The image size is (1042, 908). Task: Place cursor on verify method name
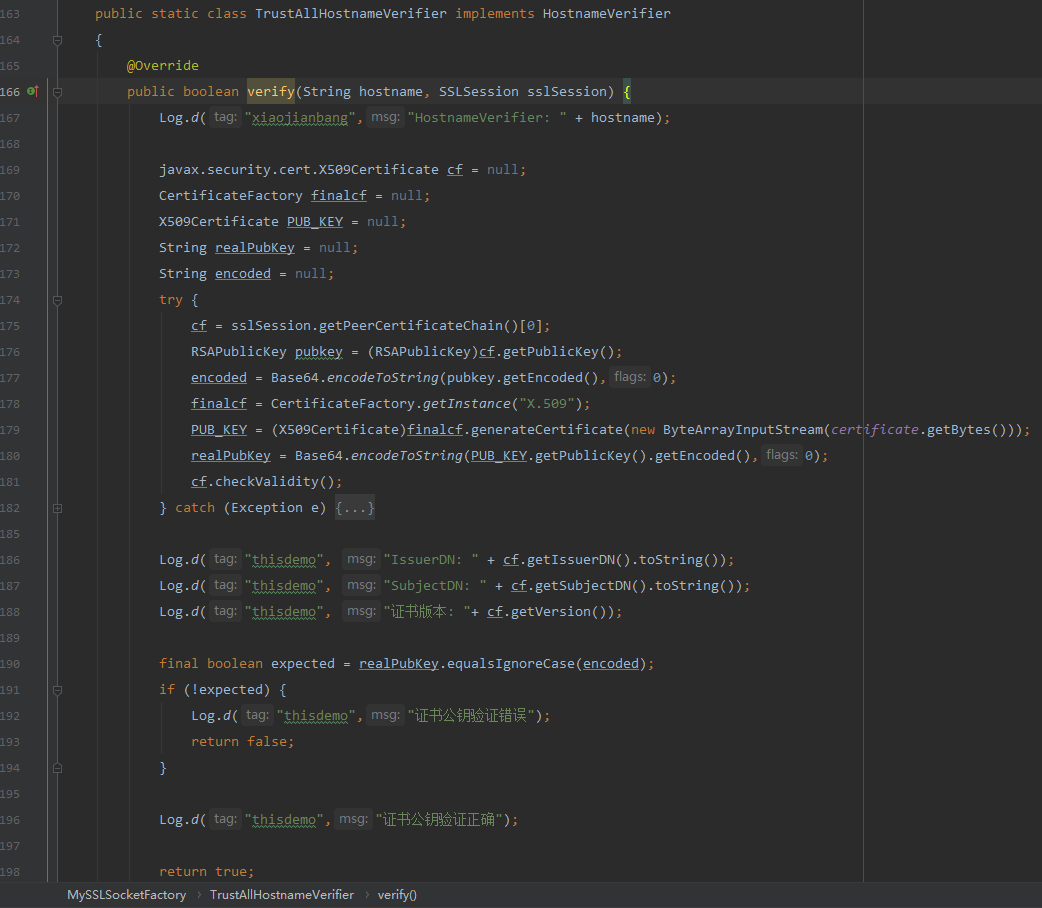[x=270, y=92]
